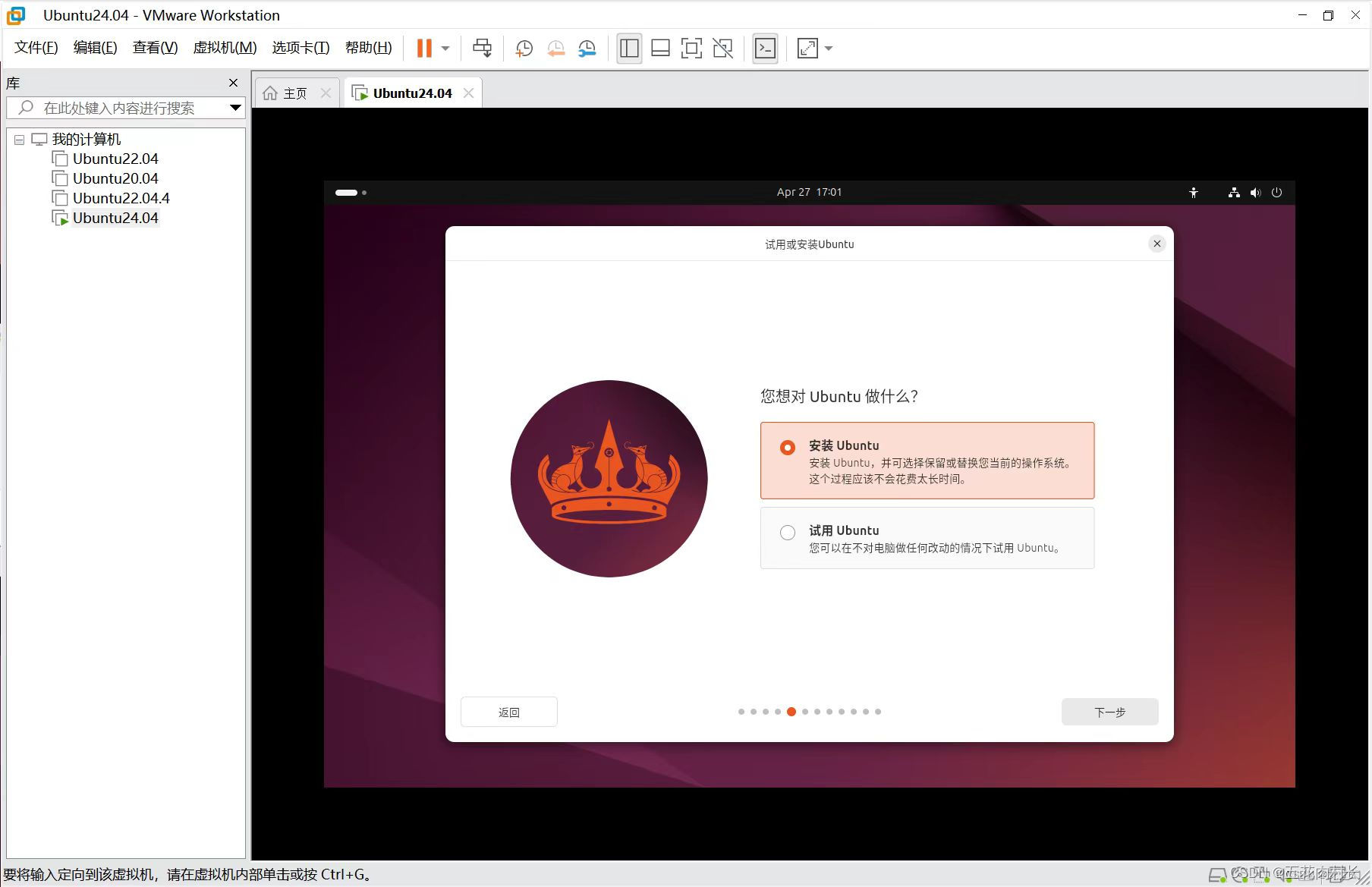
Task: Open the power options dropdown arrow beside pause
Action: (x=445, y=49)
